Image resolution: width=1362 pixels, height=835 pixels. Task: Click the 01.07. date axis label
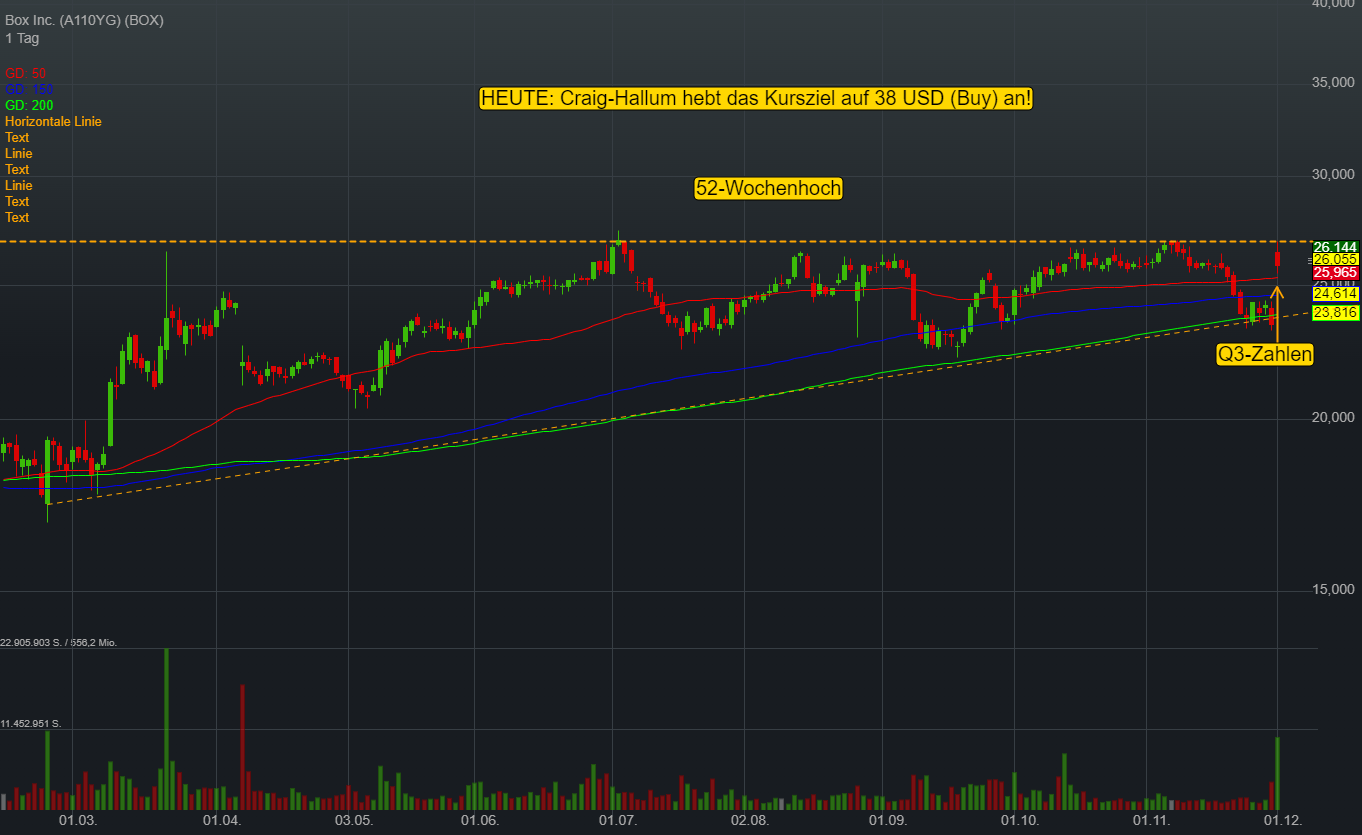[x=617, y=820]
